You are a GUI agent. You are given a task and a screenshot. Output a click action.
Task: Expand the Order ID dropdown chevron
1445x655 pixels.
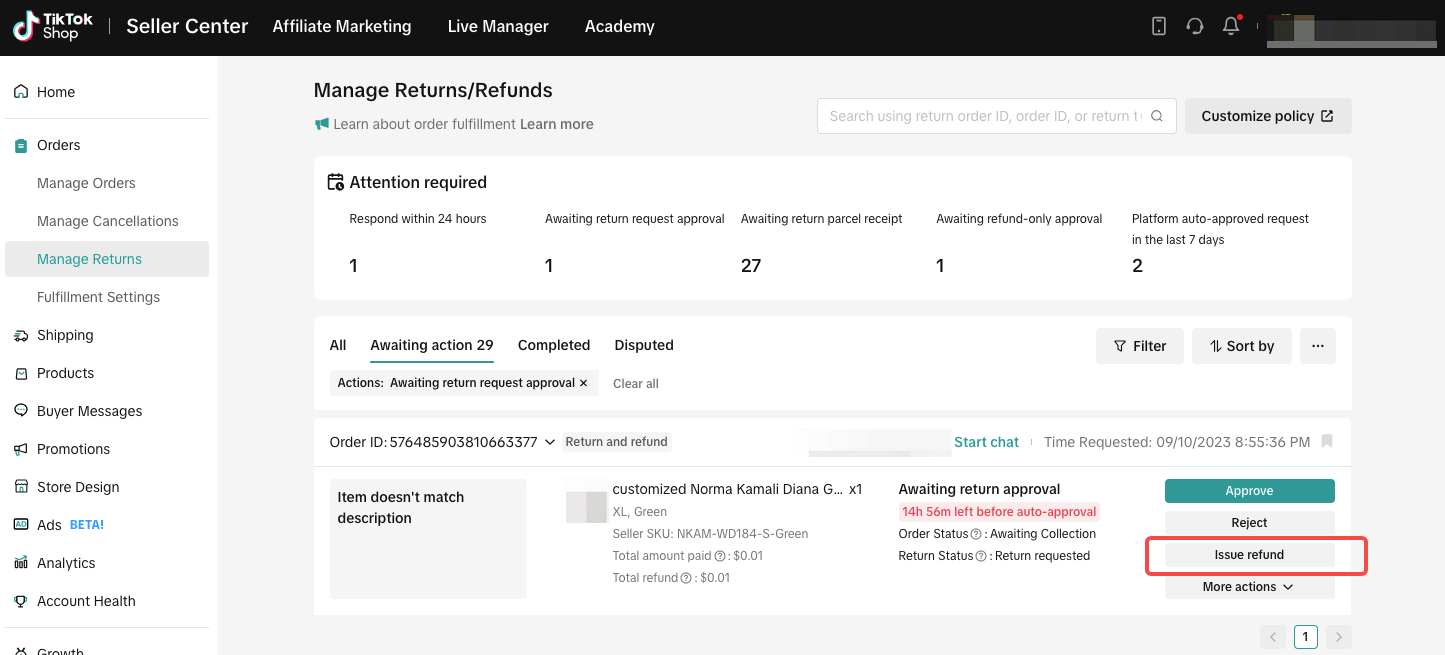(550, 442)
